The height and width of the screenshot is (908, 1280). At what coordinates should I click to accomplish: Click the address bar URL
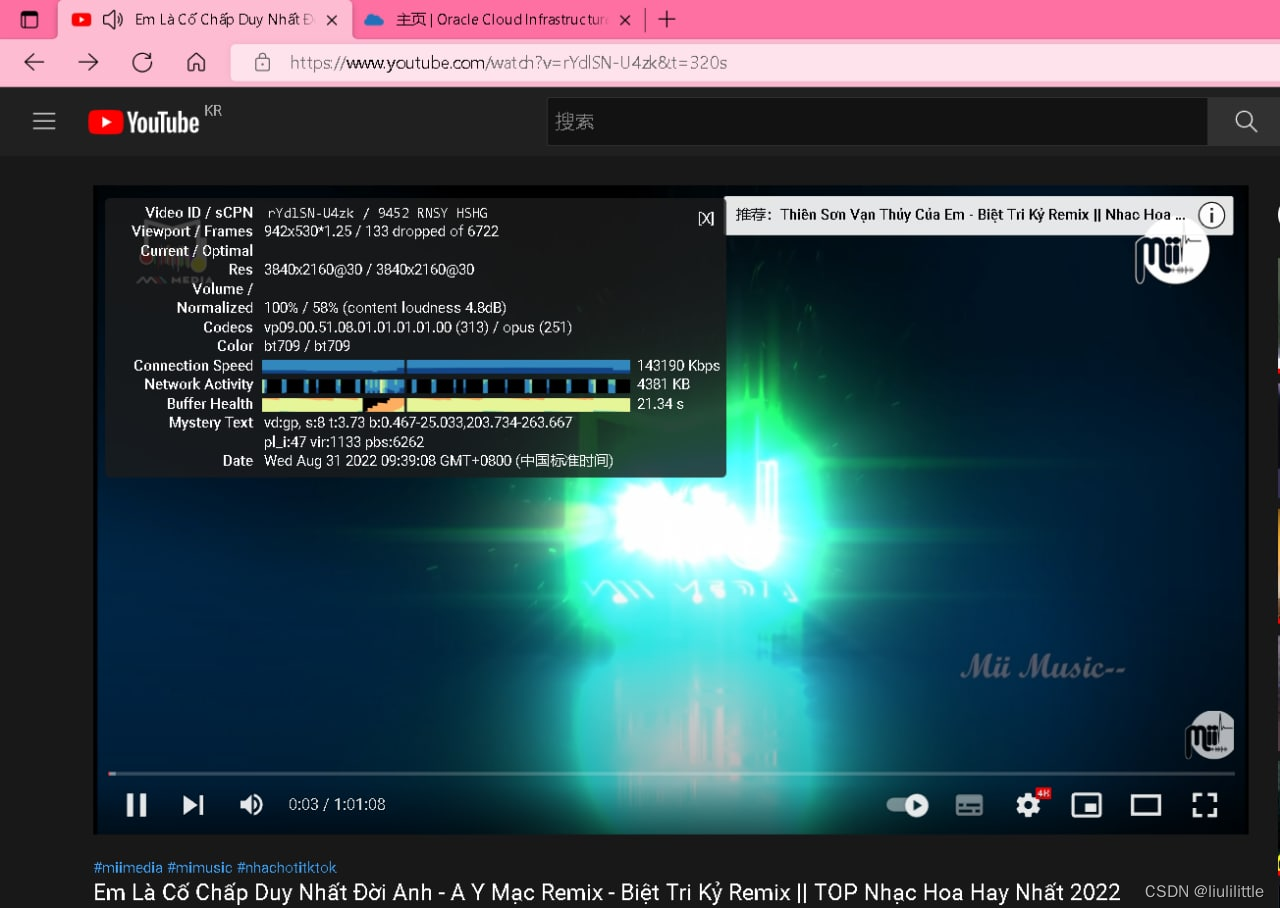coord(508,63)
